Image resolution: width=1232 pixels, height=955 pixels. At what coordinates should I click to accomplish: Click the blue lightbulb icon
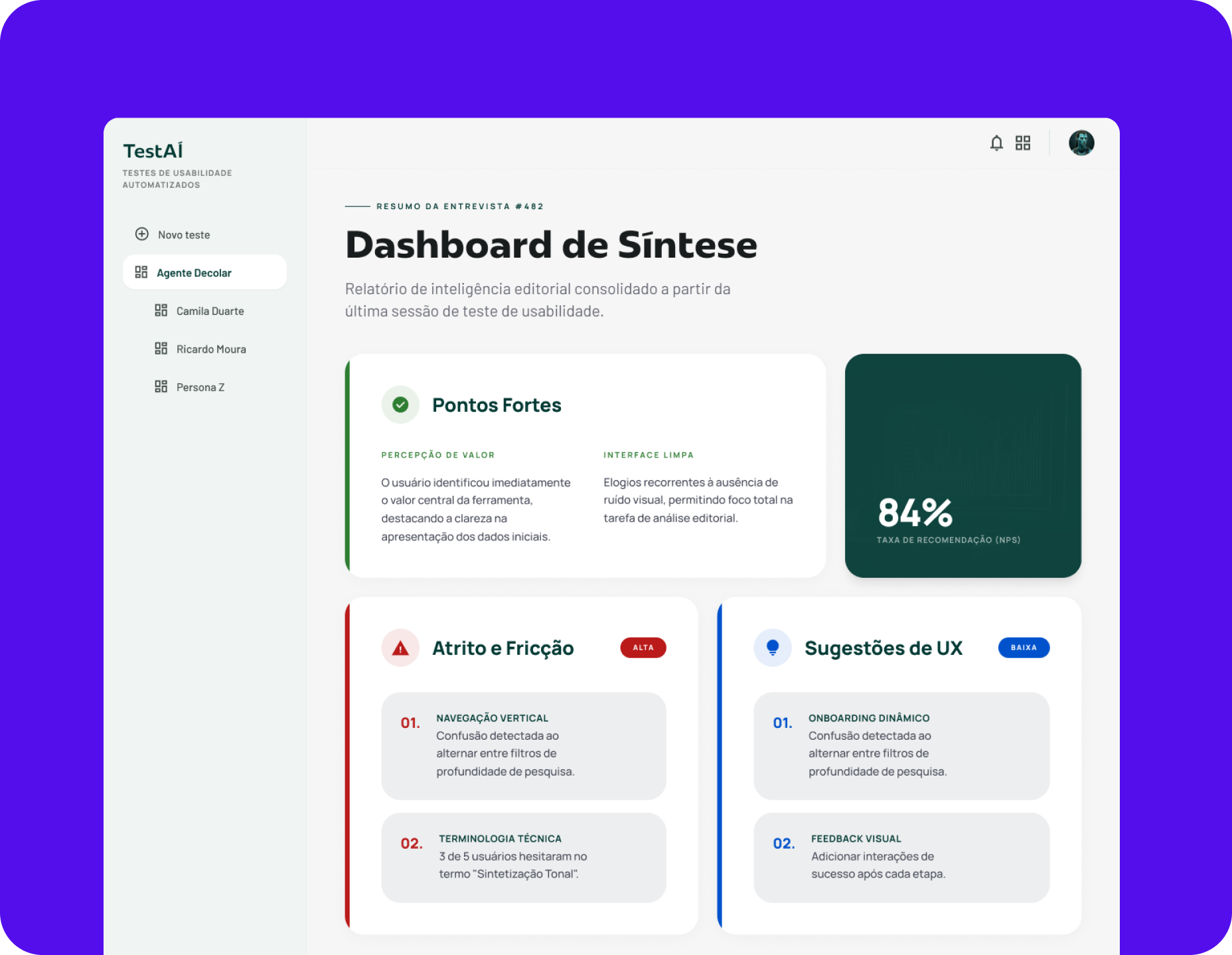click(x=773, y=648)
